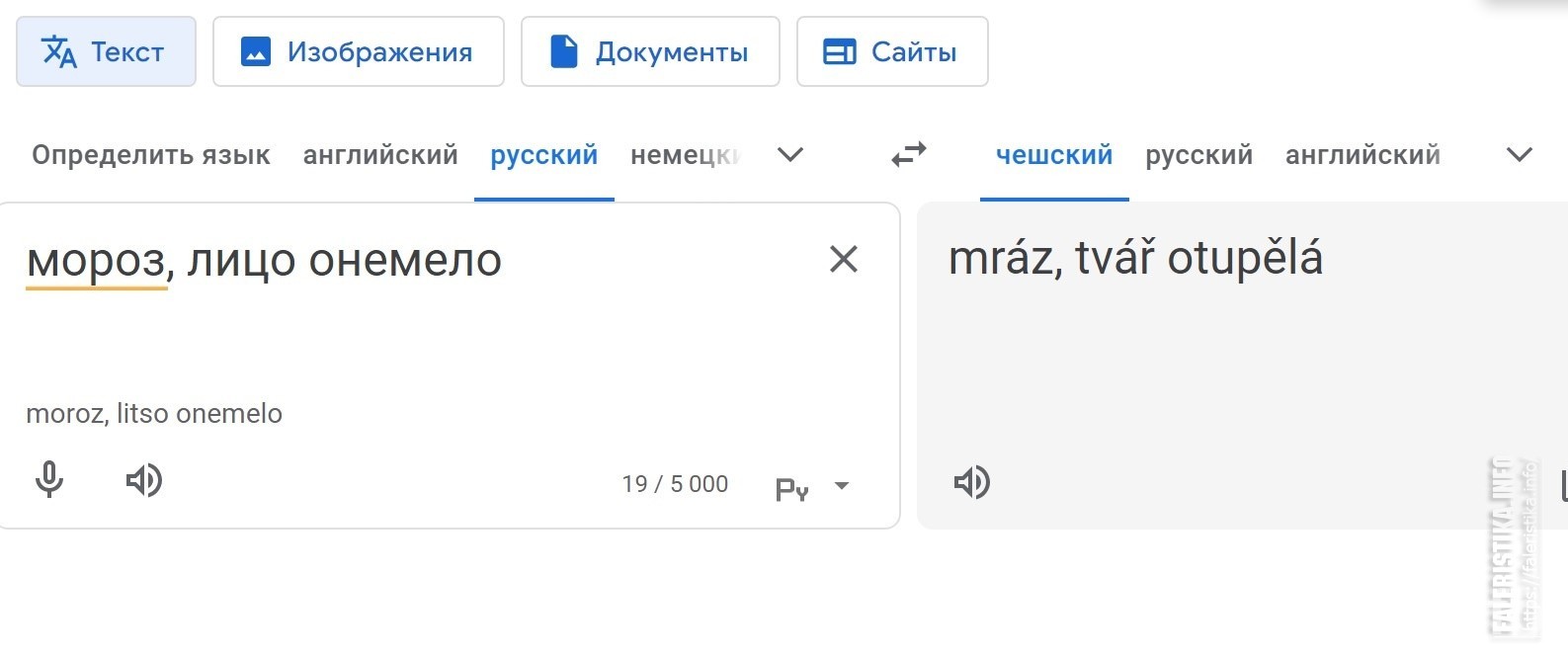The width and height of the screenshot is (1568, 657).
Task: Choose английский as source language
Action: (380, 155)
